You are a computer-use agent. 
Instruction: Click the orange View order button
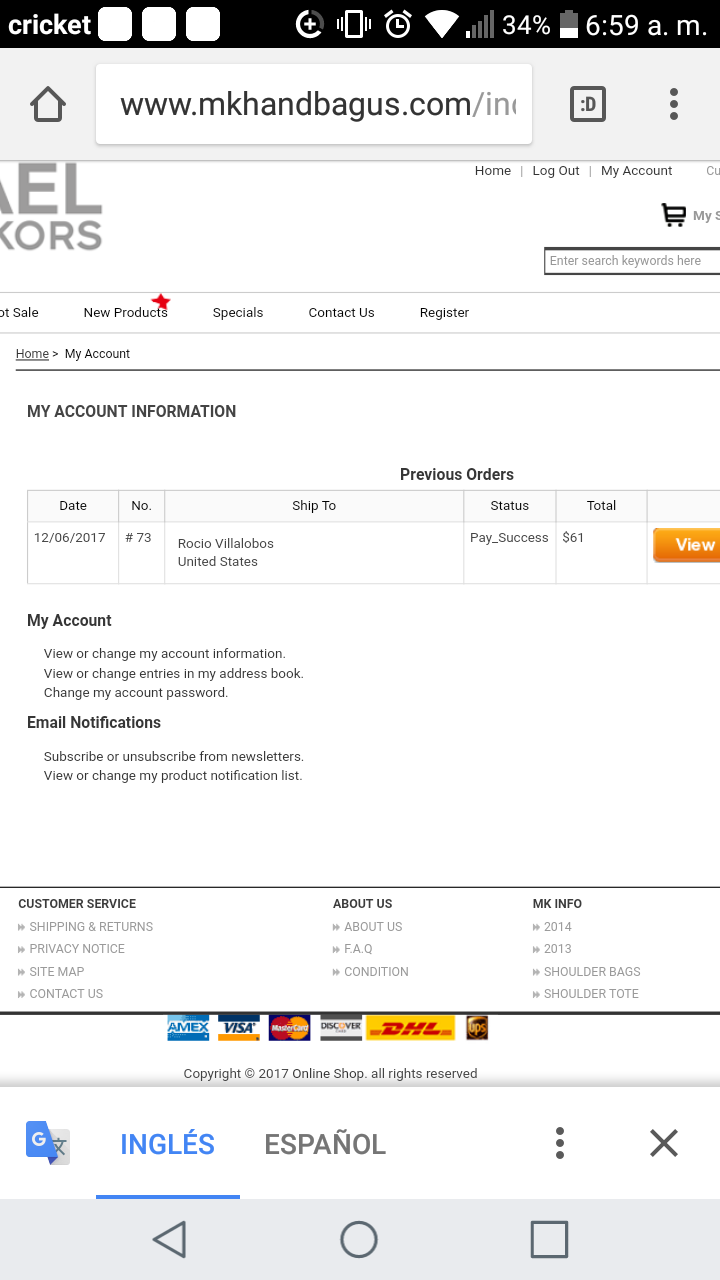[x=687, y=545]
